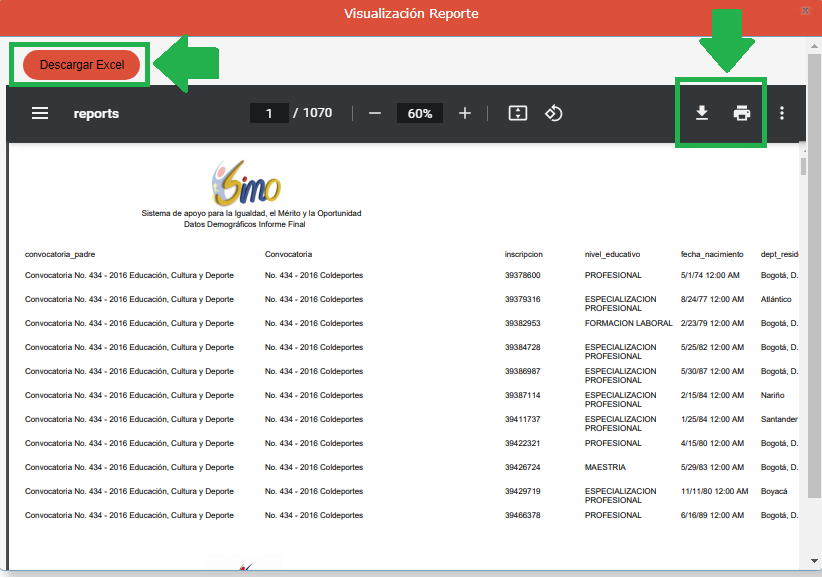Screen dimensions: 822x578
Task: Click the reports document title
Action: pos(96,114)
